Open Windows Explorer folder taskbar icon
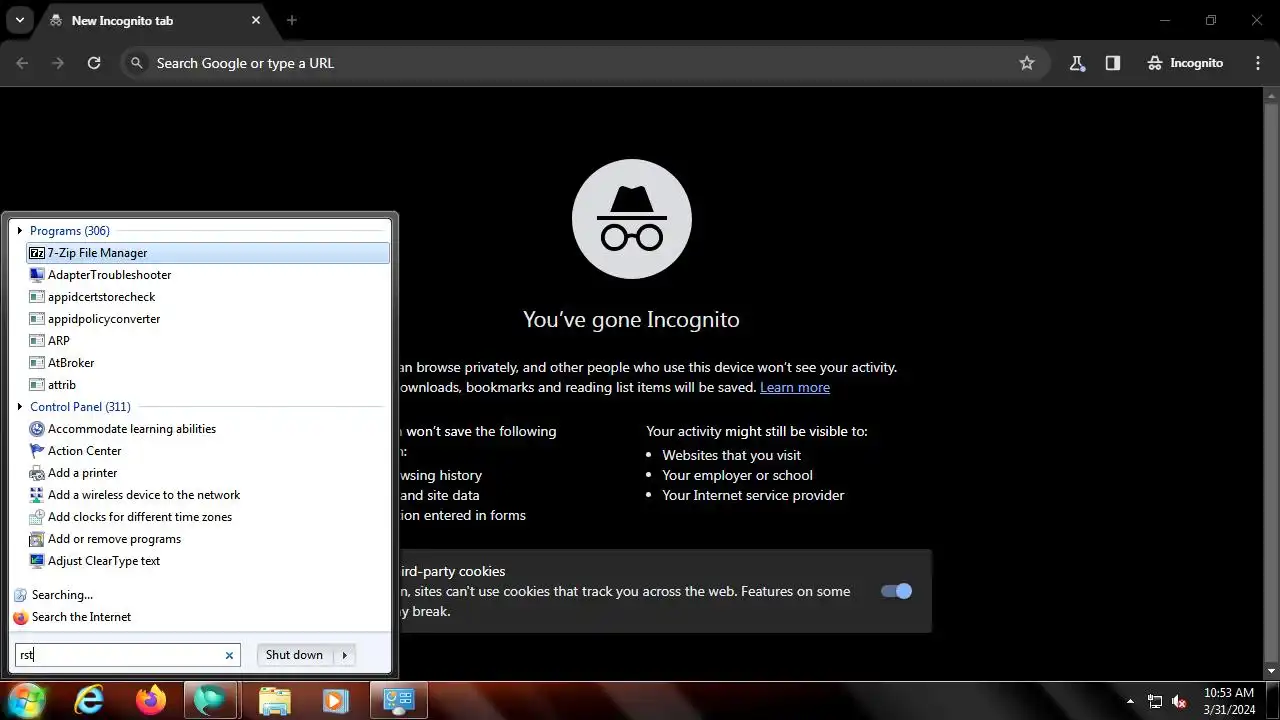 [275, 700]
